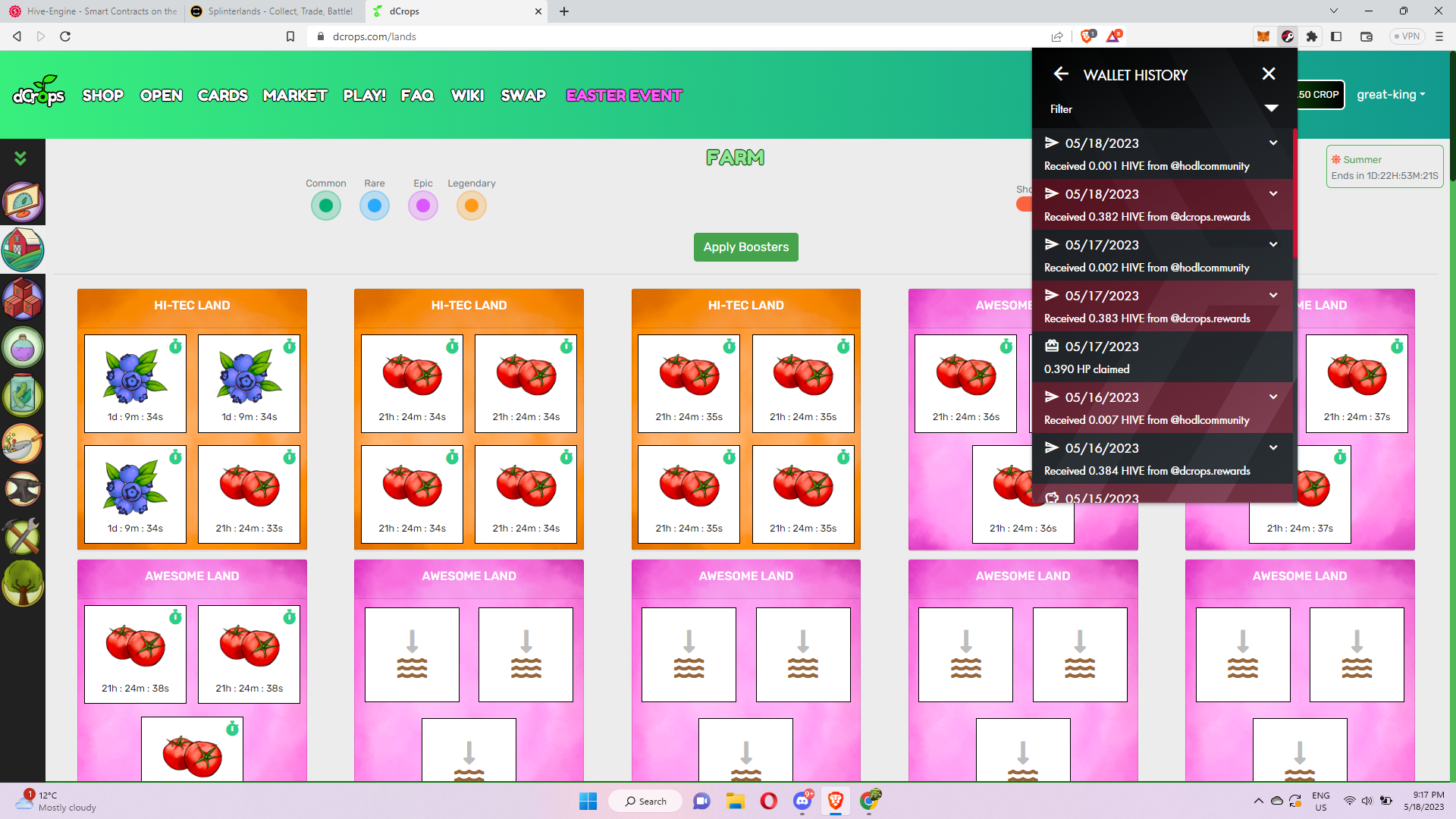This screenshot has width=1456, height=819.
Task: Expand the 0.002 HIVE hodlcommunity entry
Action: [x=1273, y=244]
